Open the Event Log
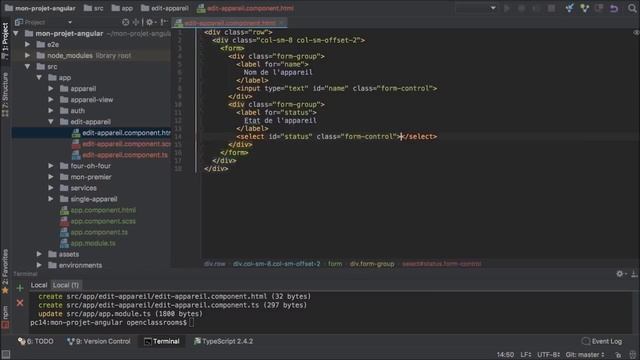 tap(602, 341)
